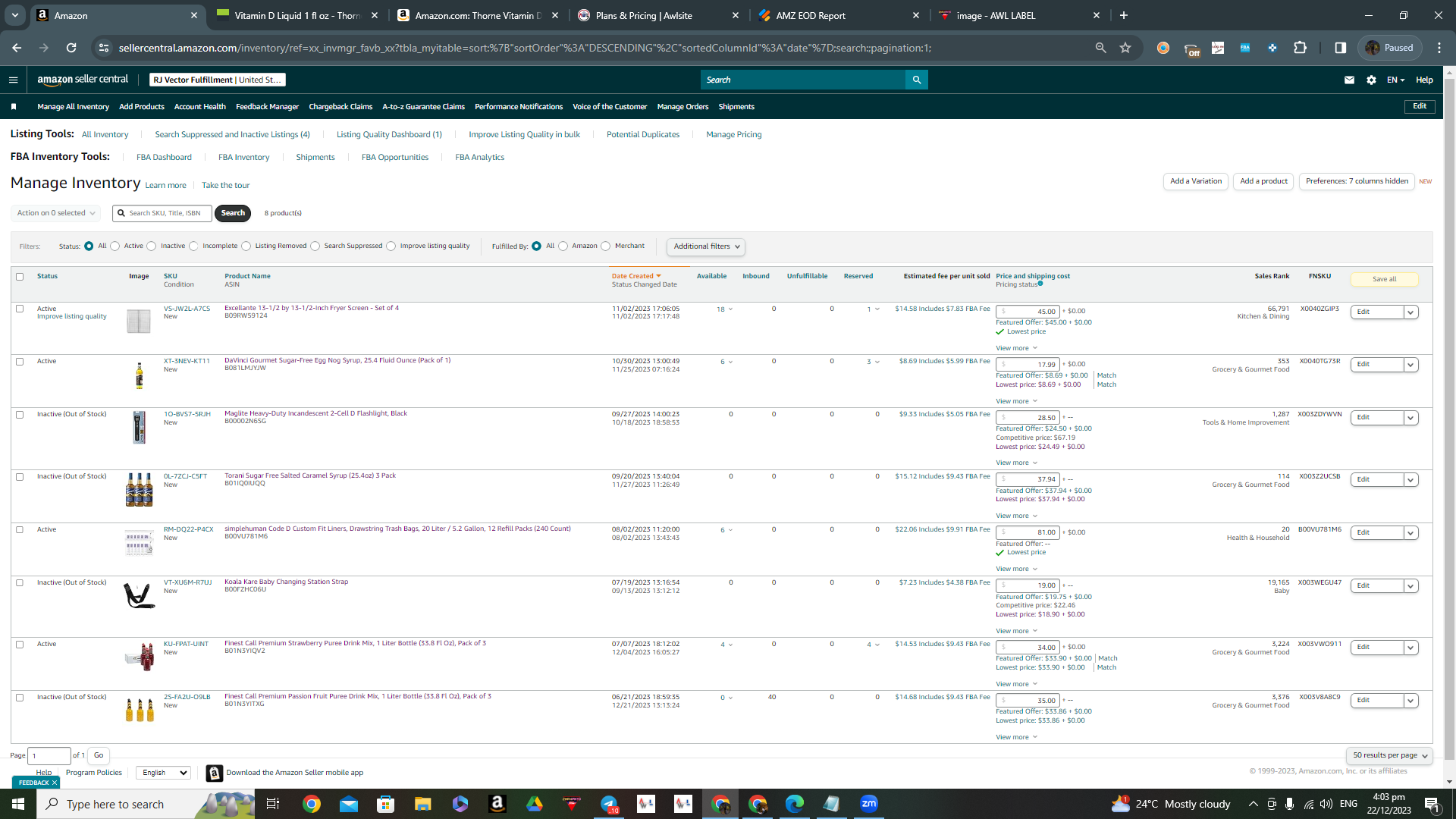Click the Windows Start button
Viewport: 1456px width, 819px height.
pyautogui.click(x=18, y=804)
